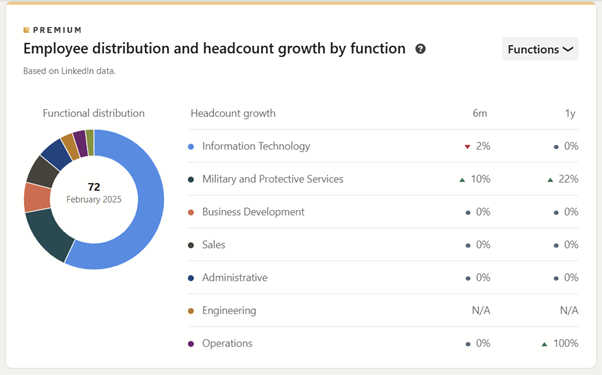Click the Engineering orange legend dot

[191, 311]
